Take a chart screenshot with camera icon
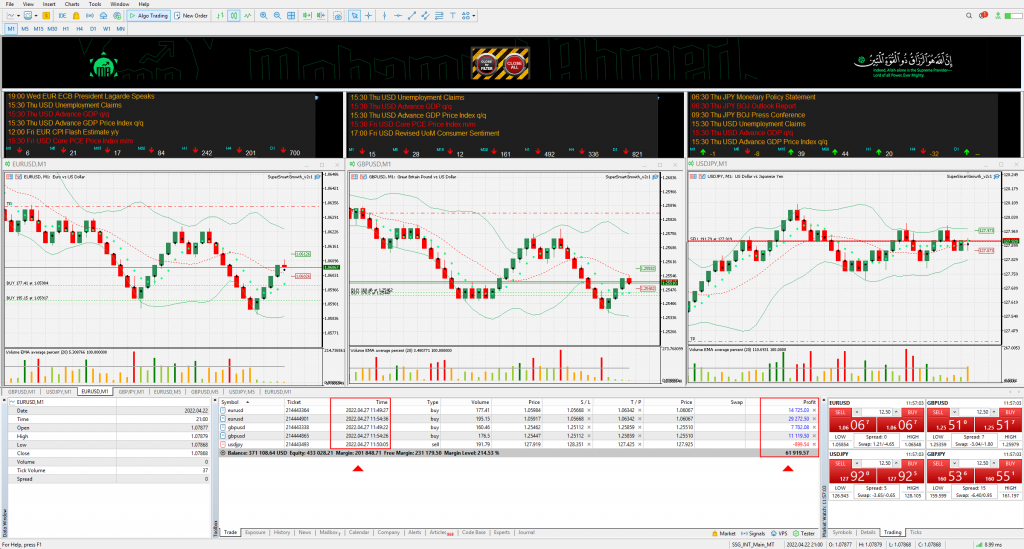This screenshot has width=1024, height=549. tap(338, 16)
